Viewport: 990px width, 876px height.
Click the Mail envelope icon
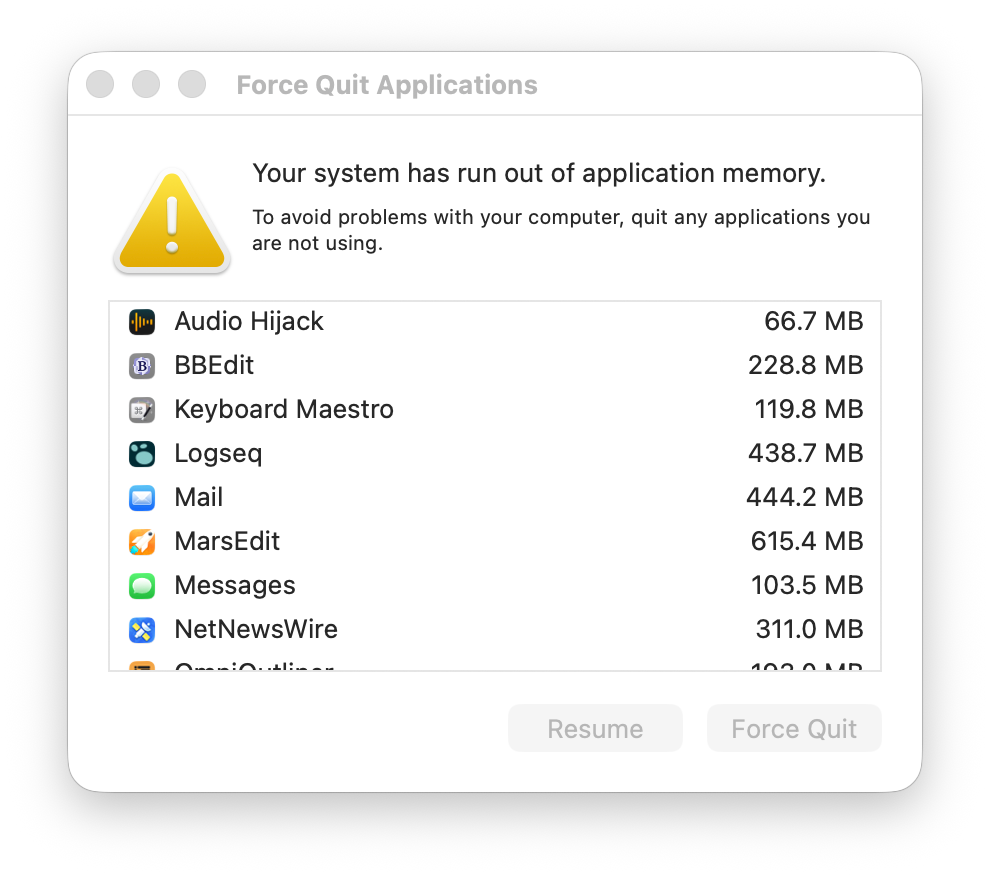[142, 498]
